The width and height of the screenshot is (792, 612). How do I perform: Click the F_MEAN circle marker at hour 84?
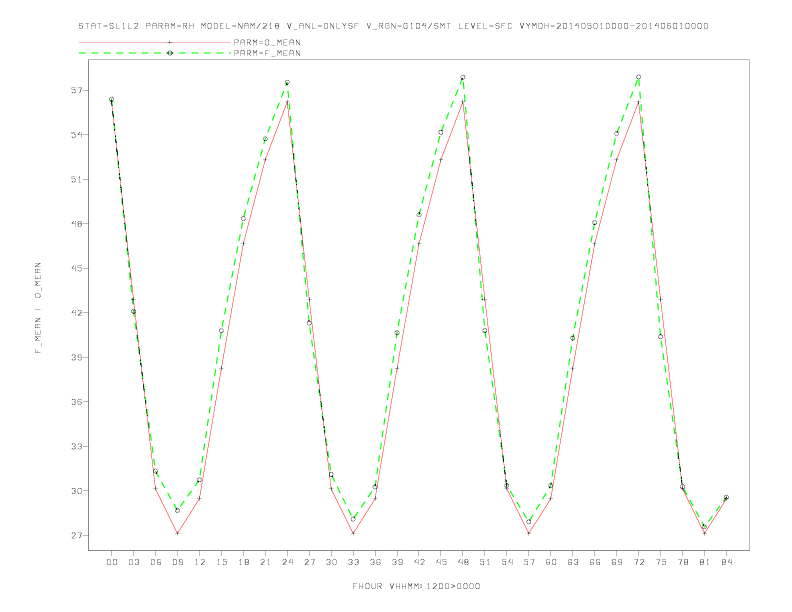726,497
